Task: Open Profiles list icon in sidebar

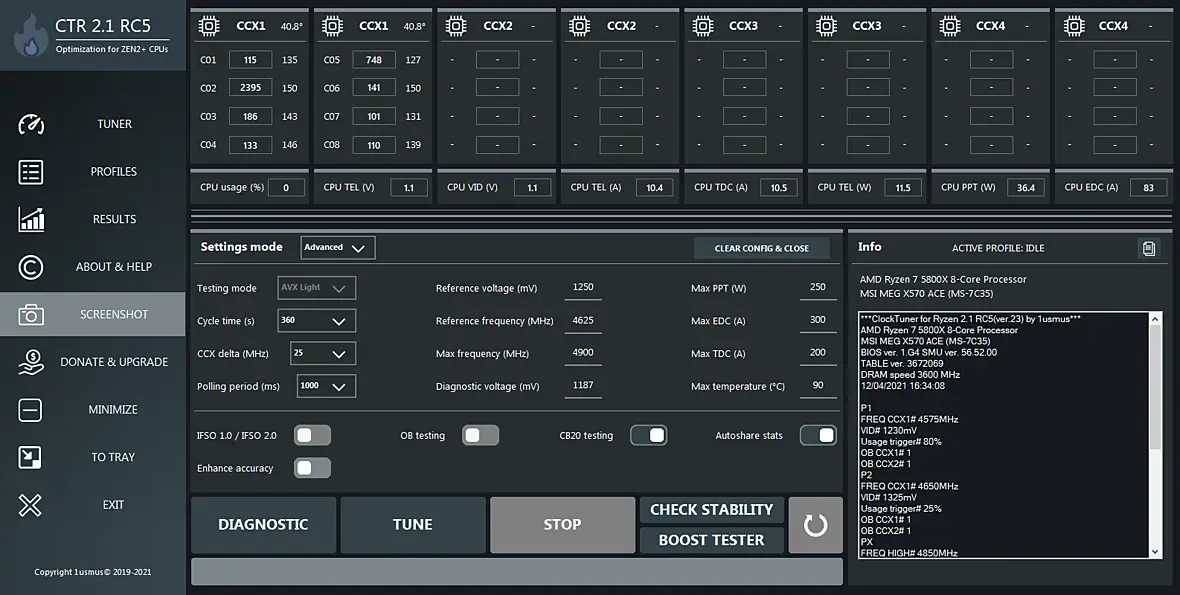Action: 31,172
